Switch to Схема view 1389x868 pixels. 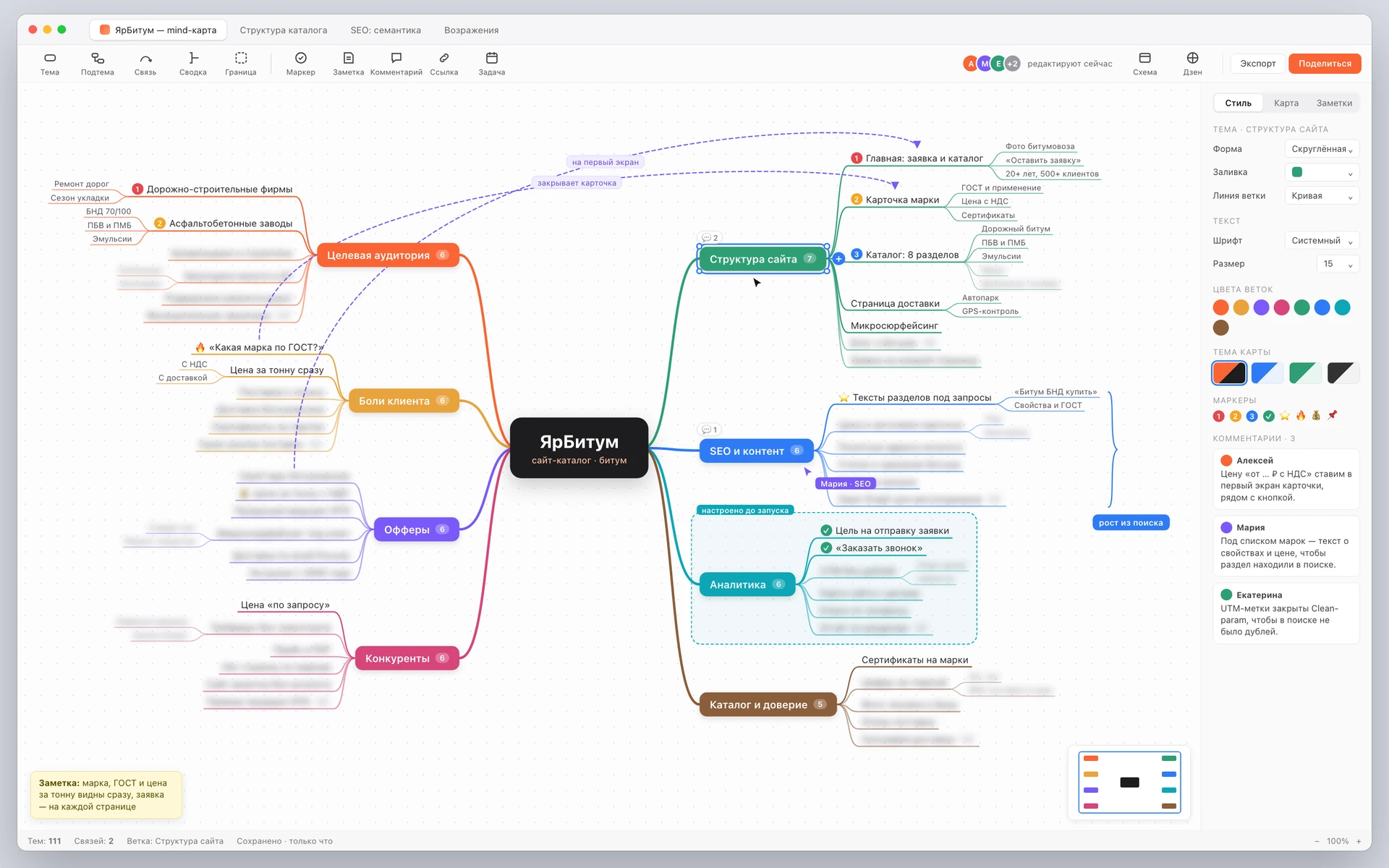1145,64
